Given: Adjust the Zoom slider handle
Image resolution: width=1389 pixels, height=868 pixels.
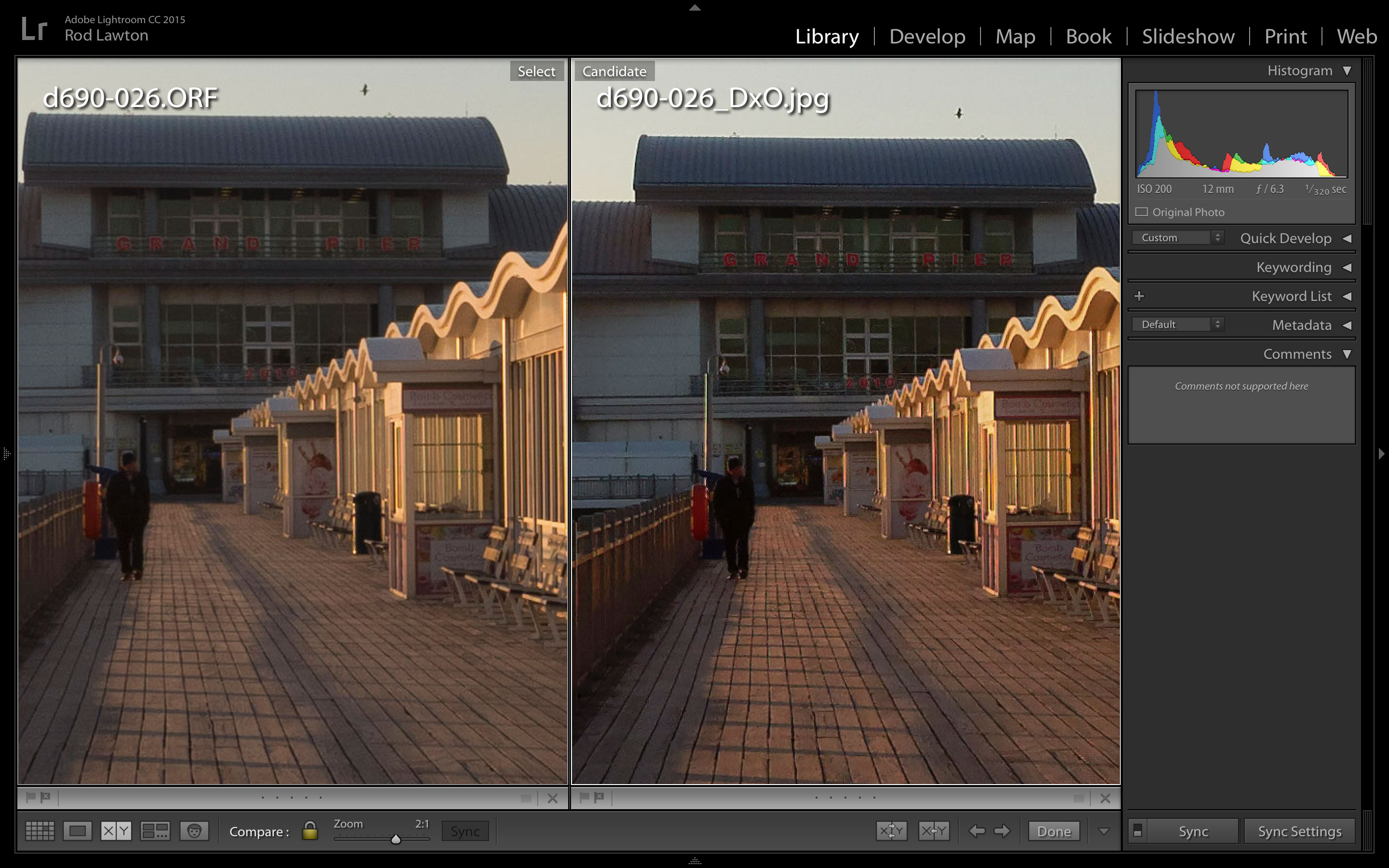Looking at the screenshot, I should [x=395, y=839].
